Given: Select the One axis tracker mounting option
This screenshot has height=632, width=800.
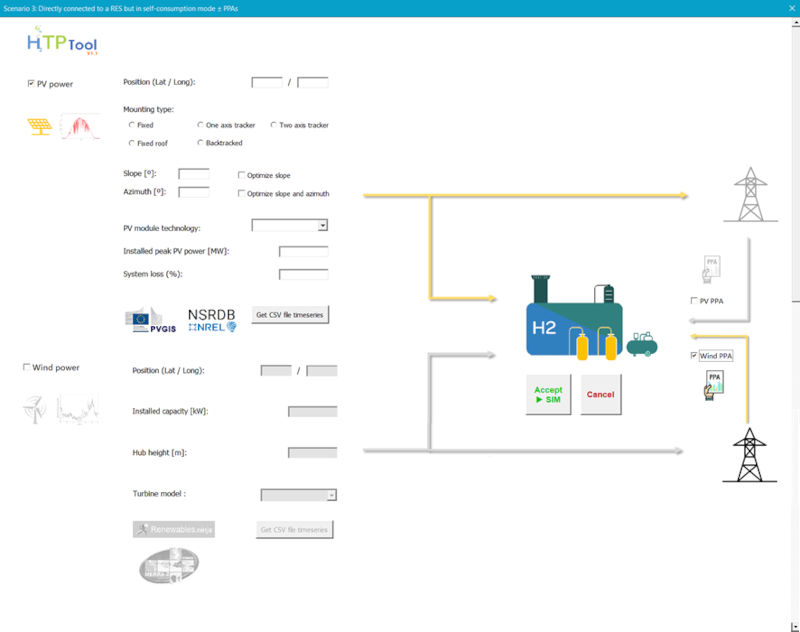Looking at the screenshot, I should click(201, 125).
